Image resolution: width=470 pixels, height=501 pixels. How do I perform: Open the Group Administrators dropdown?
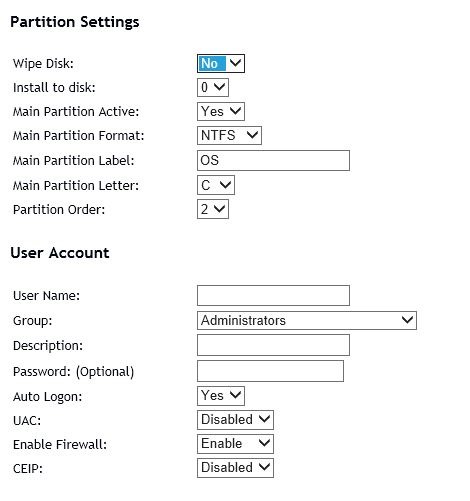point(307,320)
